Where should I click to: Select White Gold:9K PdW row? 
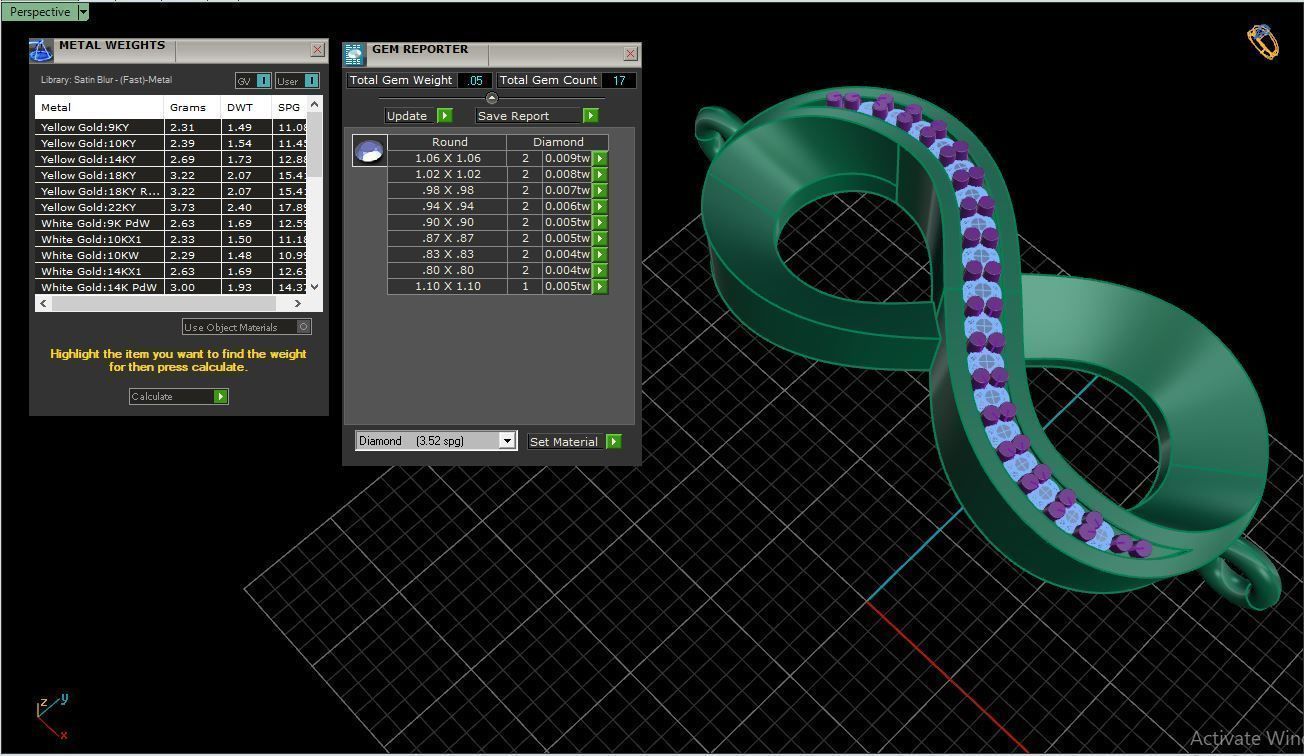(171, 223)
